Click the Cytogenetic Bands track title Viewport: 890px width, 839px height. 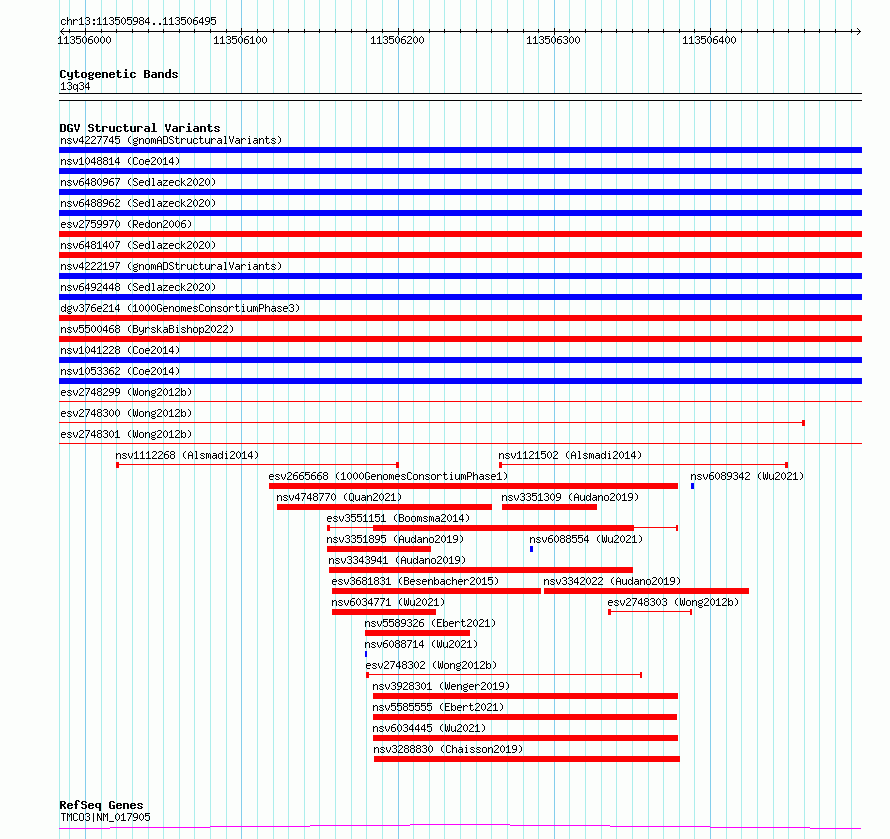coord(119,74)
